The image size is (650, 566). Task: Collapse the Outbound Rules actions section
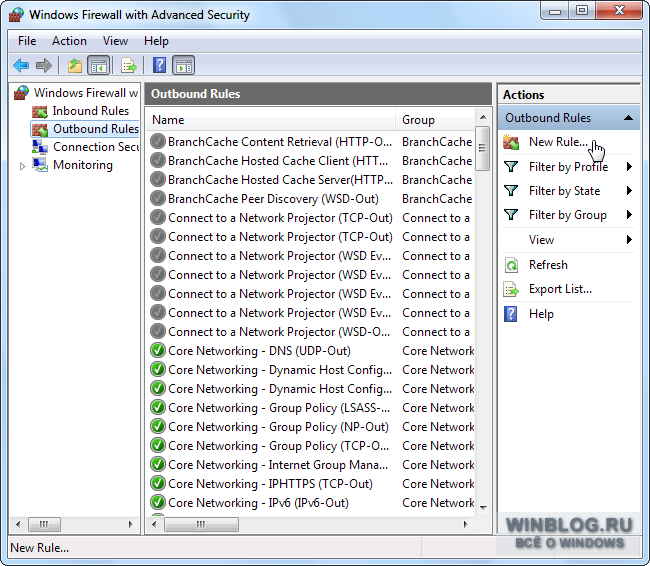click(628, 118)
